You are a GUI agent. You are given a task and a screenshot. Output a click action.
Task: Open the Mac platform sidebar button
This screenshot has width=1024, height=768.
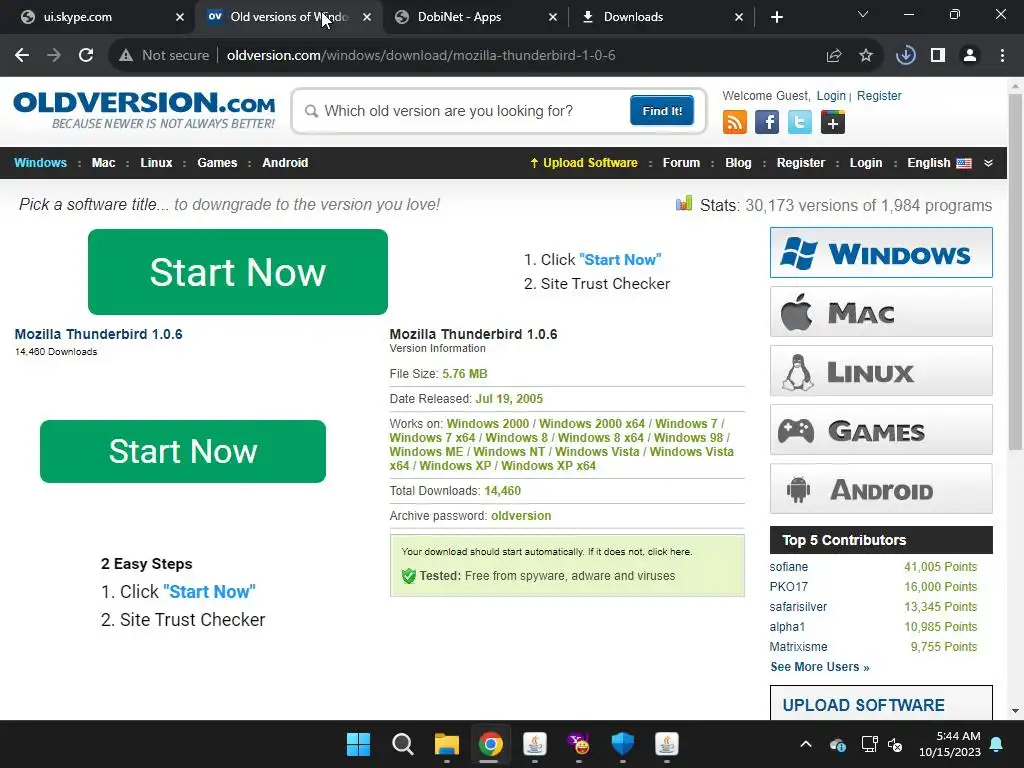(x=881, y=312)
